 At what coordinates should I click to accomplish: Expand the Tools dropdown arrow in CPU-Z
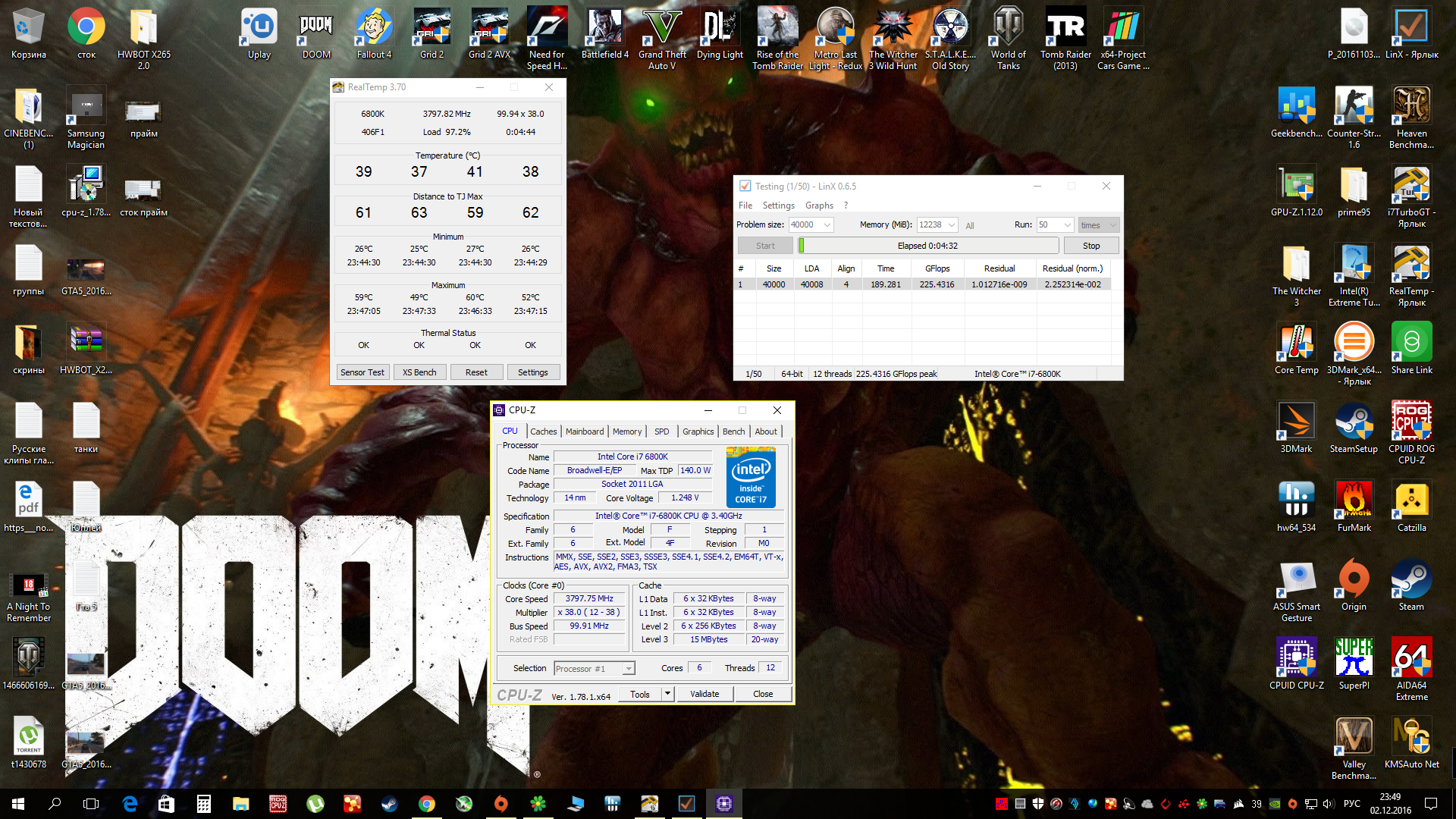[667, 694]
